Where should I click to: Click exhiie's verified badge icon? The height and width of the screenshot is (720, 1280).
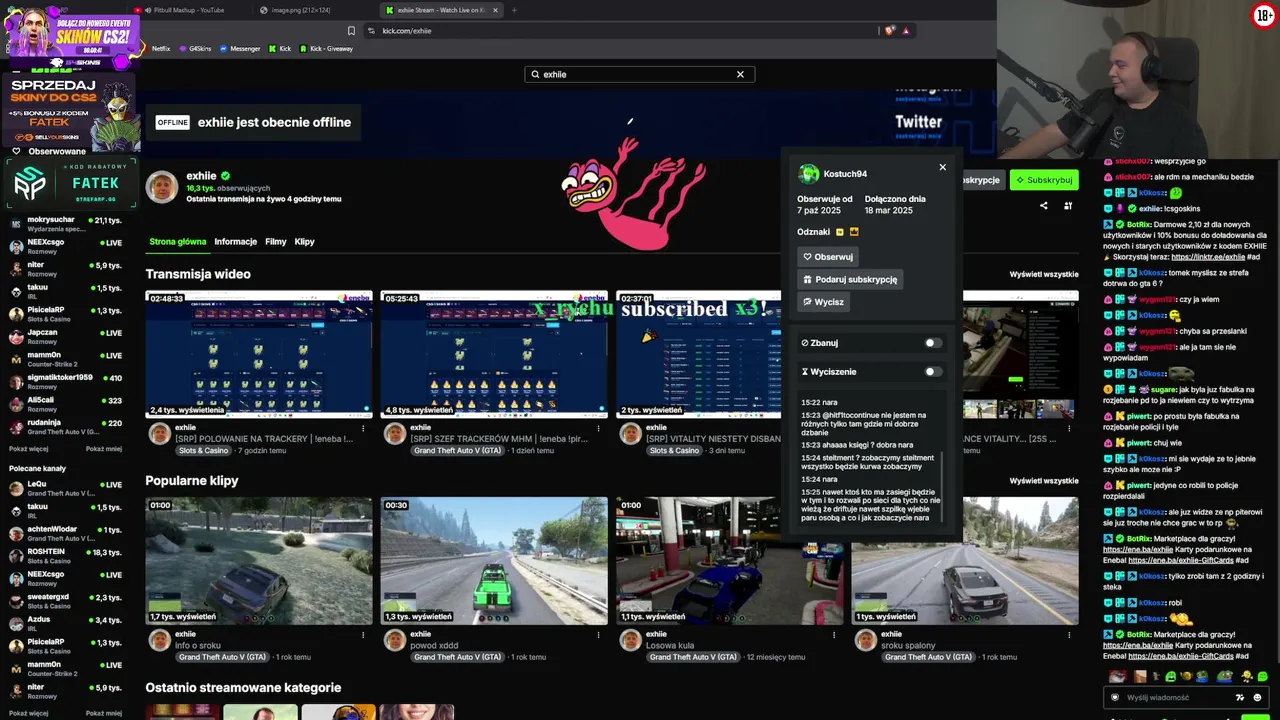pyautogui.click(x=225, y=176)
